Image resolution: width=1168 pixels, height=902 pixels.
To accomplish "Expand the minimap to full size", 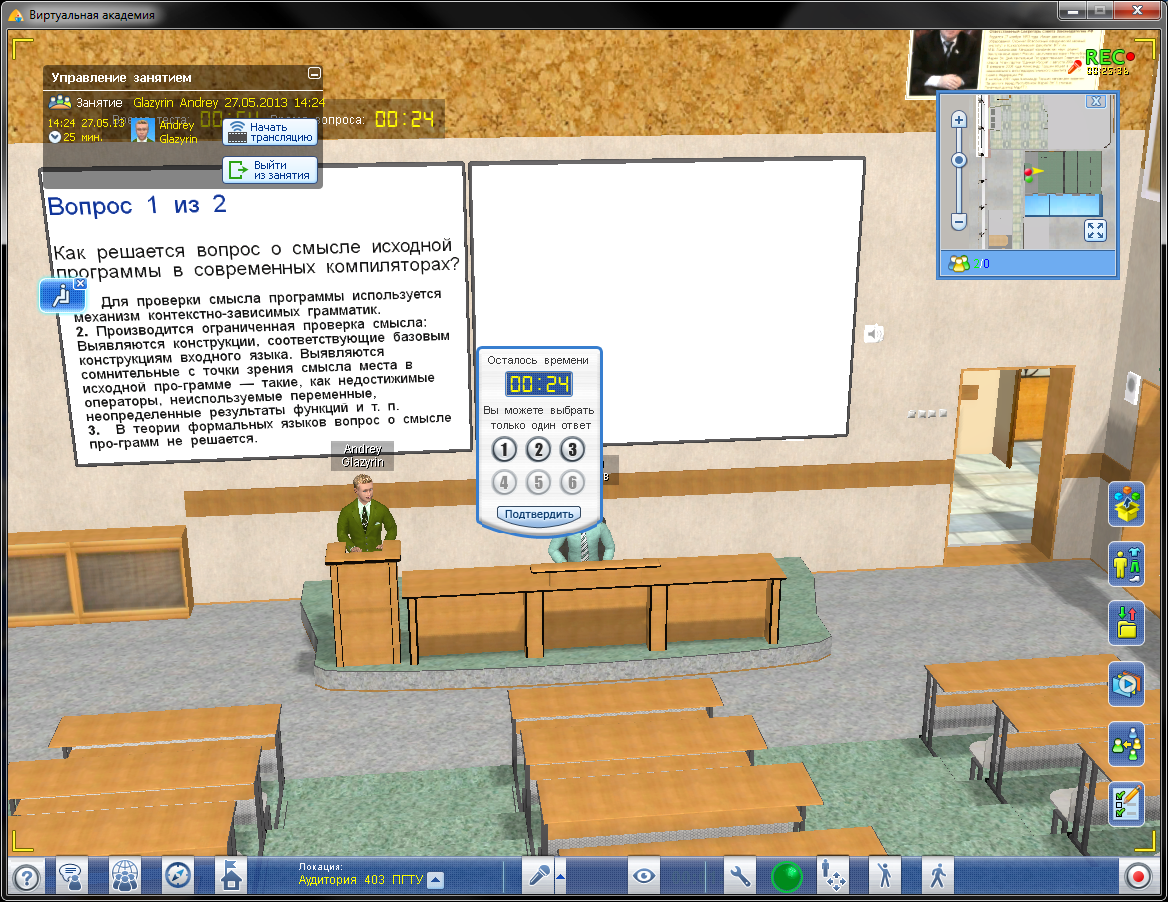I will pyautogui.click(x=1095, y=231).
